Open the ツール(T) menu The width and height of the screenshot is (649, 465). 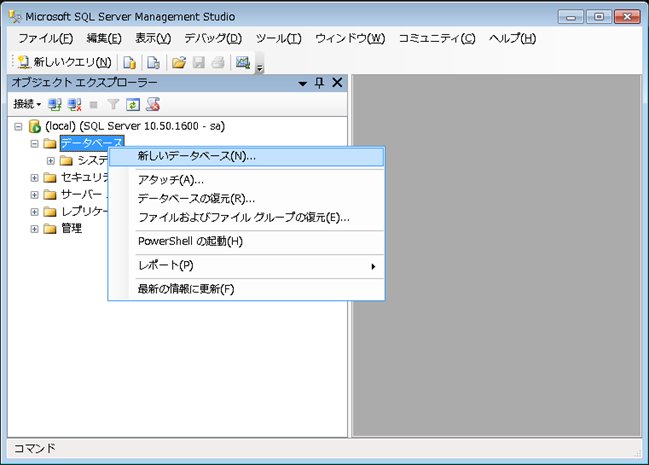click(x=279, y=39)
